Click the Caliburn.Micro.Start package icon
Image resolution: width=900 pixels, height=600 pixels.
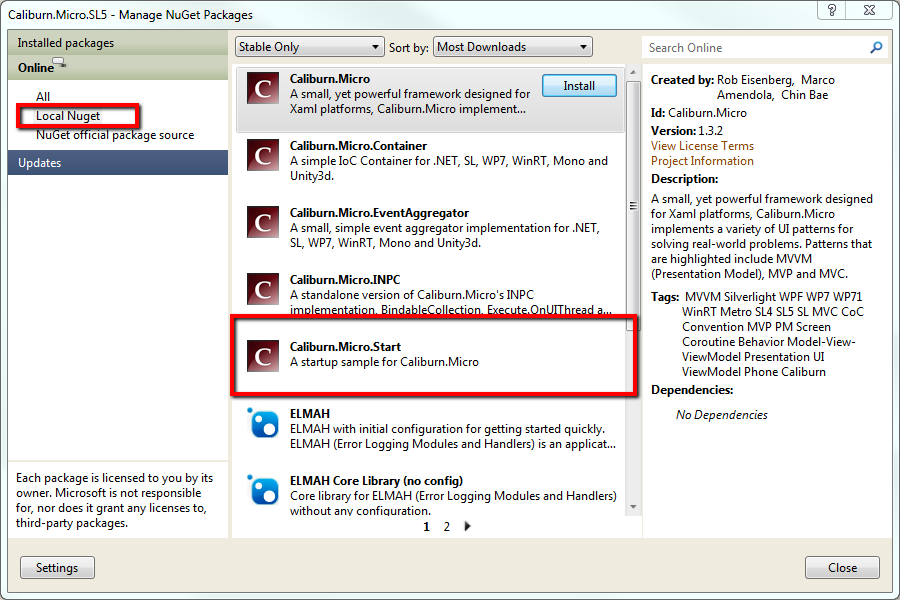(x=263, y=356)
